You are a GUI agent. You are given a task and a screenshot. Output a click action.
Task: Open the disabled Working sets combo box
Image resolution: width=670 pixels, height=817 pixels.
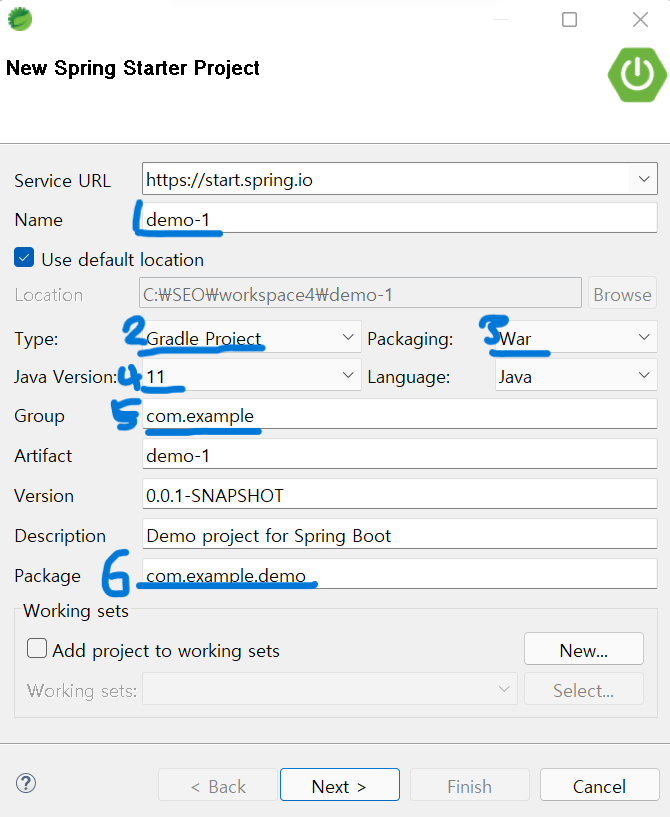330,689
